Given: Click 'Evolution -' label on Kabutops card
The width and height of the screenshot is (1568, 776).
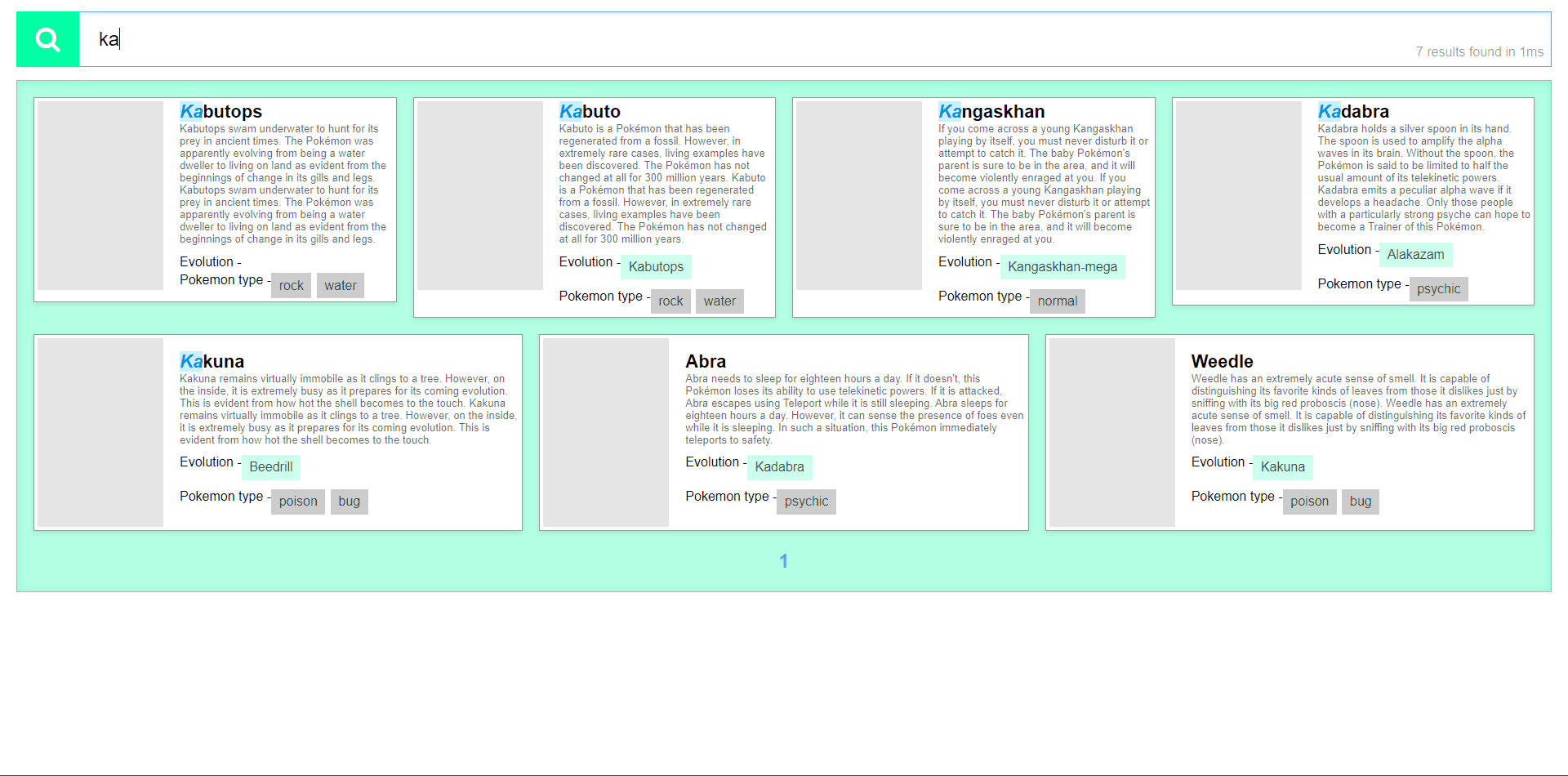Looking at the screenshot, I should (x=211, y=262).
